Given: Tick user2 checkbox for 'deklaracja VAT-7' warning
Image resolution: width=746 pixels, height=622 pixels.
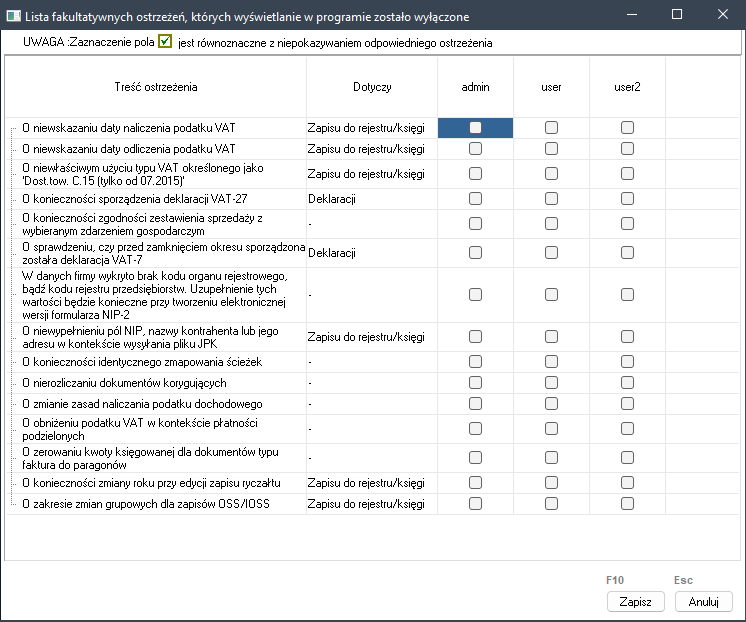Looking at the screenshot, I should pos(627,253).
